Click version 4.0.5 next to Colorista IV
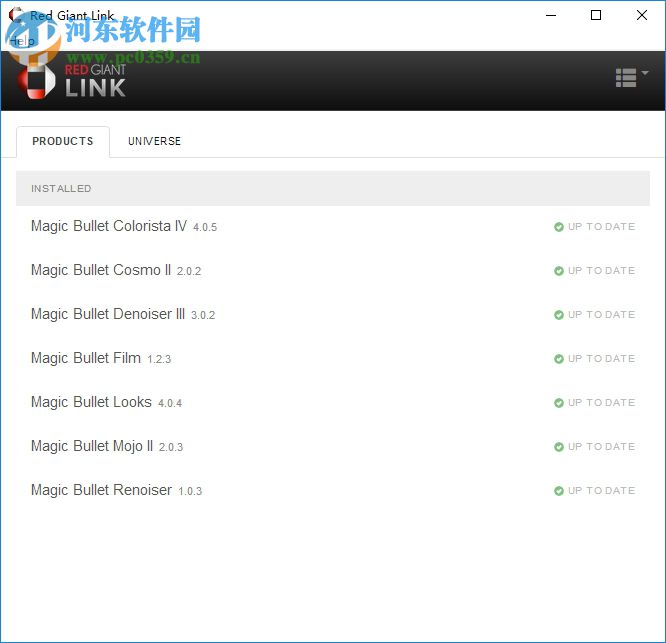This screenshot has height=643, width=666. 205,228
